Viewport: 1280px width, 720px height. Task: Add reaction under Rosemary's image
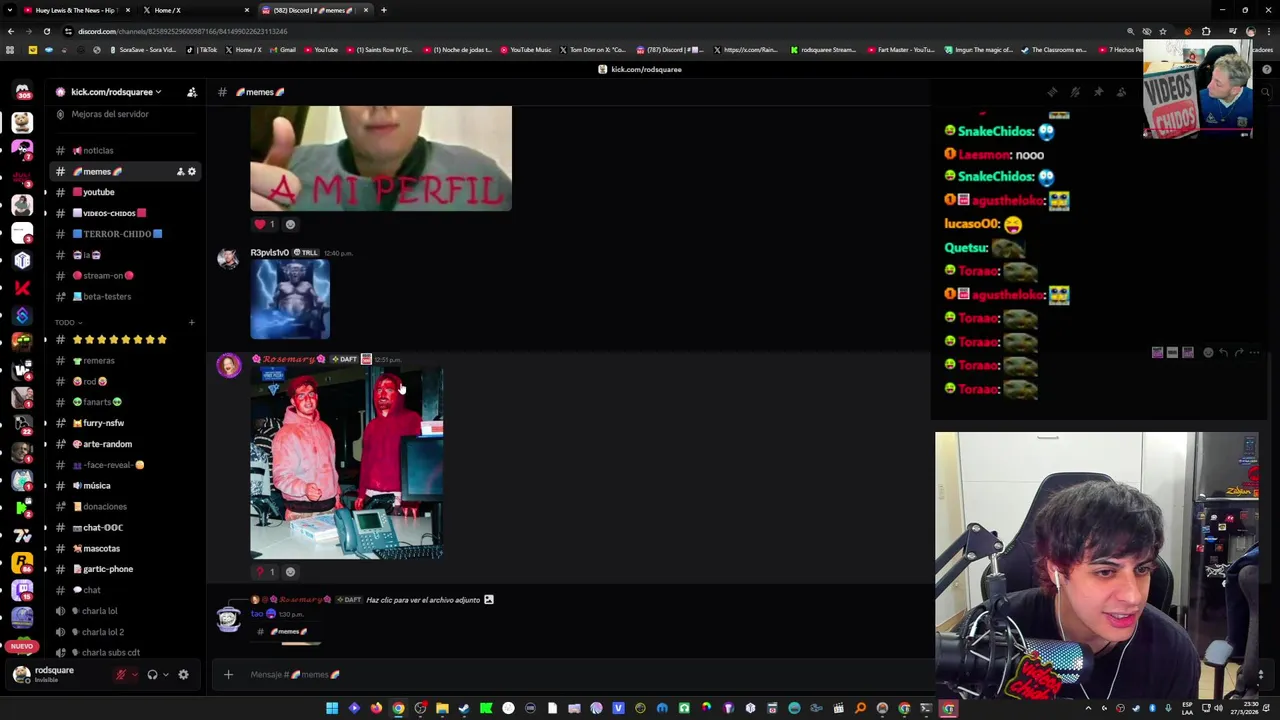290,572
